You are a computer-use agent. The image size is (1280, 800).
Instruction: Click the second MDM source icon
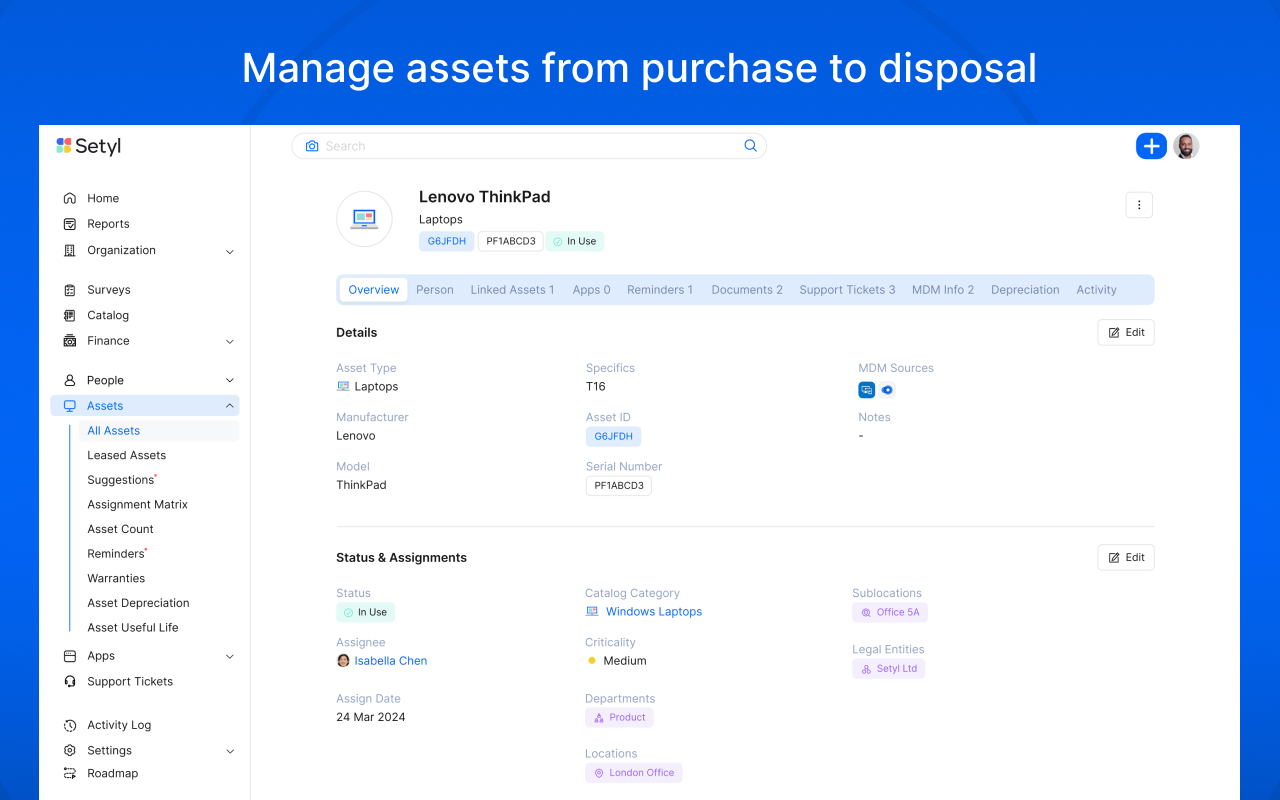coord(887,390)
